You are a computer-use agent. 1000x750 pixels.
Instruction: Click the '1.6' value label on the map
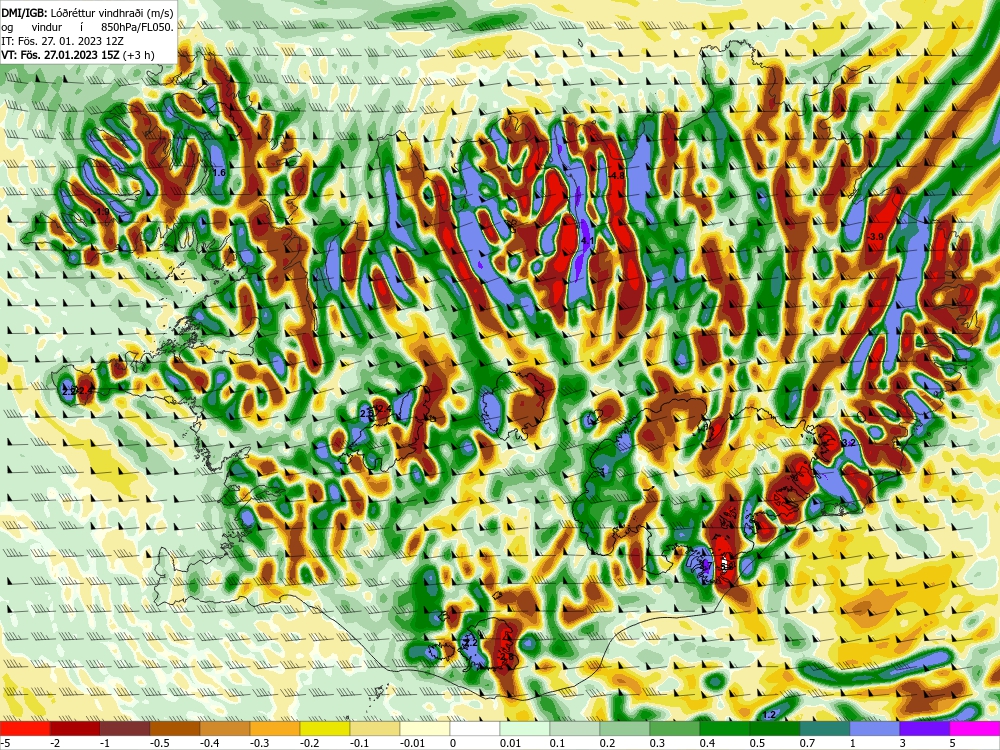pyautogui.click(x=219, y=173)
